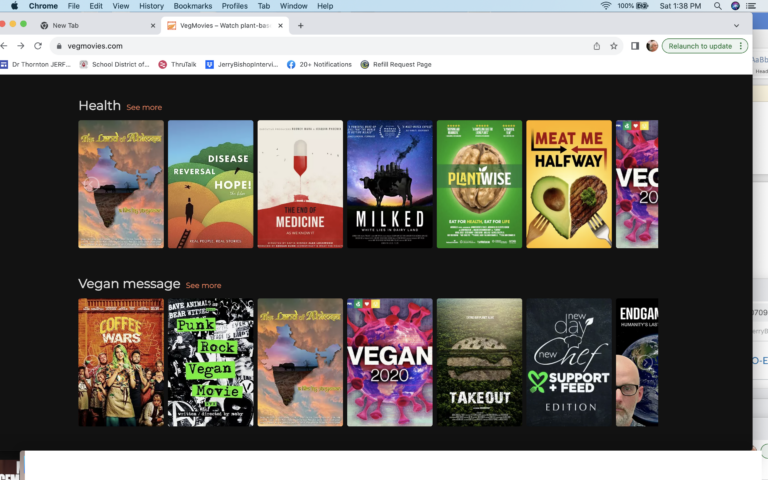The image size is (768, 480).
Task: Check the Wi-Fi status icon
Action: point(606,6)
